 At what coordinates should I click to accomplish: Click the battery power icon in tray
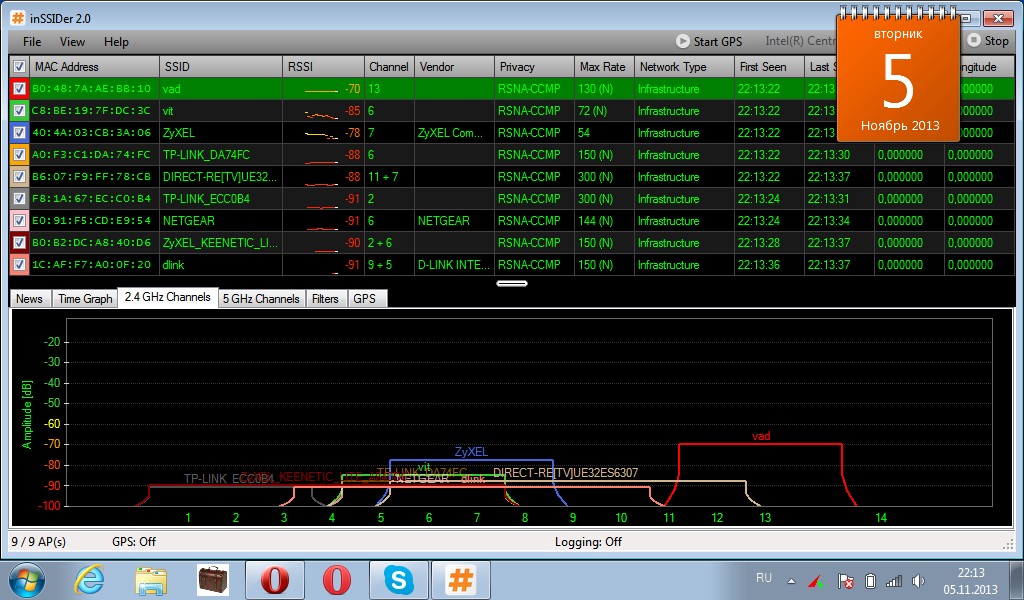tap(870, 580)
